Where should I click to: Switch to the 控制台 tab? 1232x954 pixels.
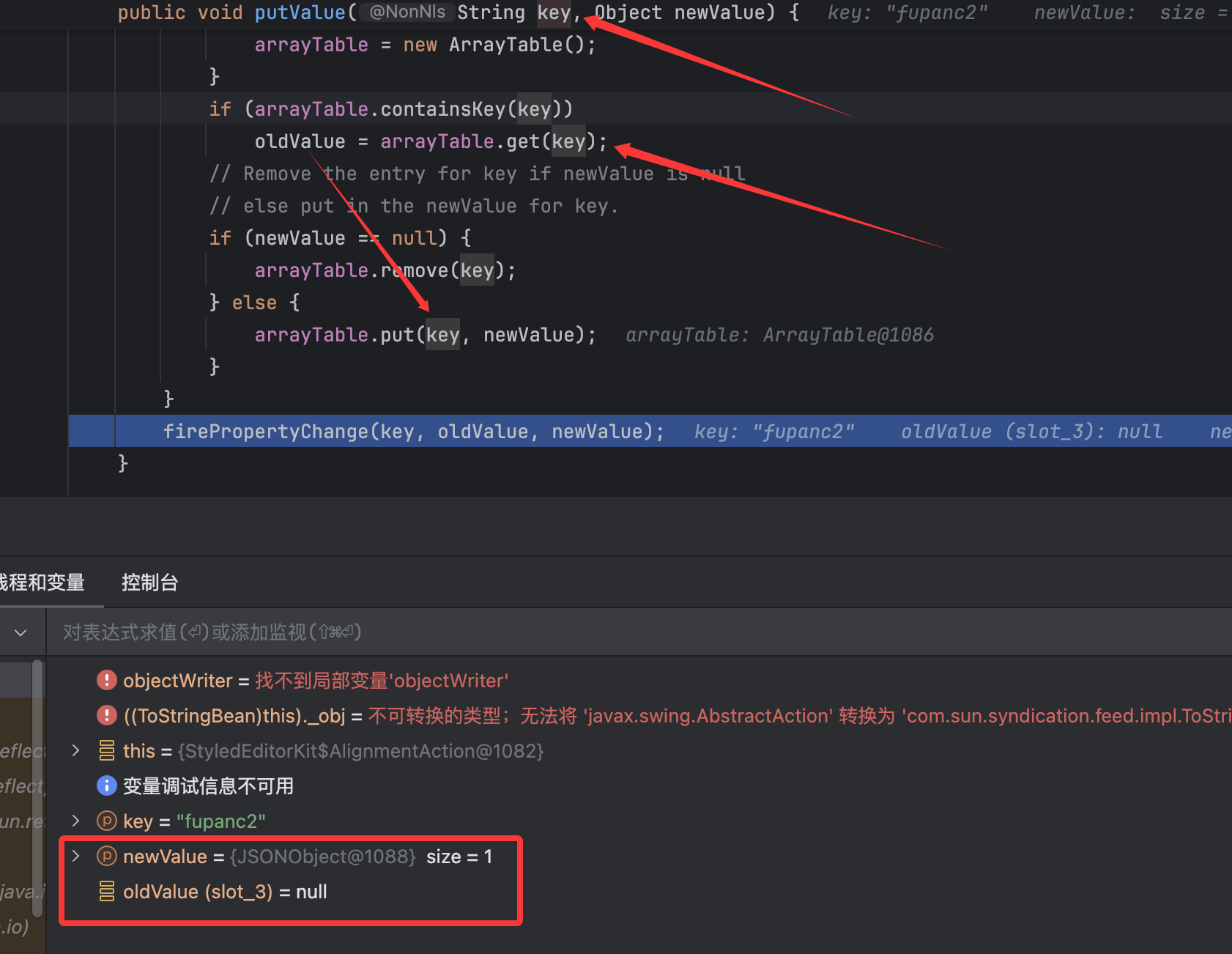(149, 583)
